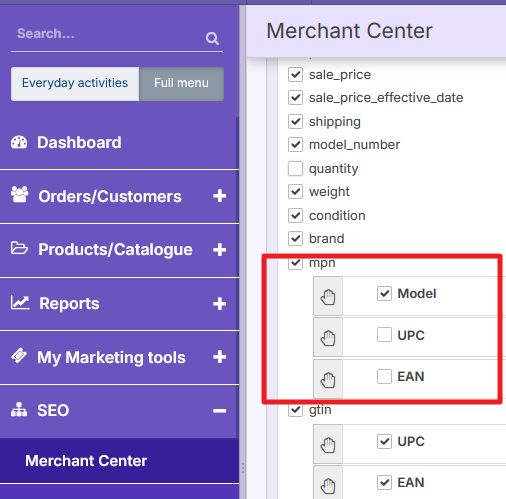Open My Marketing tools menu label
This screenshot has height=499, width=506.
coord(111,357)
